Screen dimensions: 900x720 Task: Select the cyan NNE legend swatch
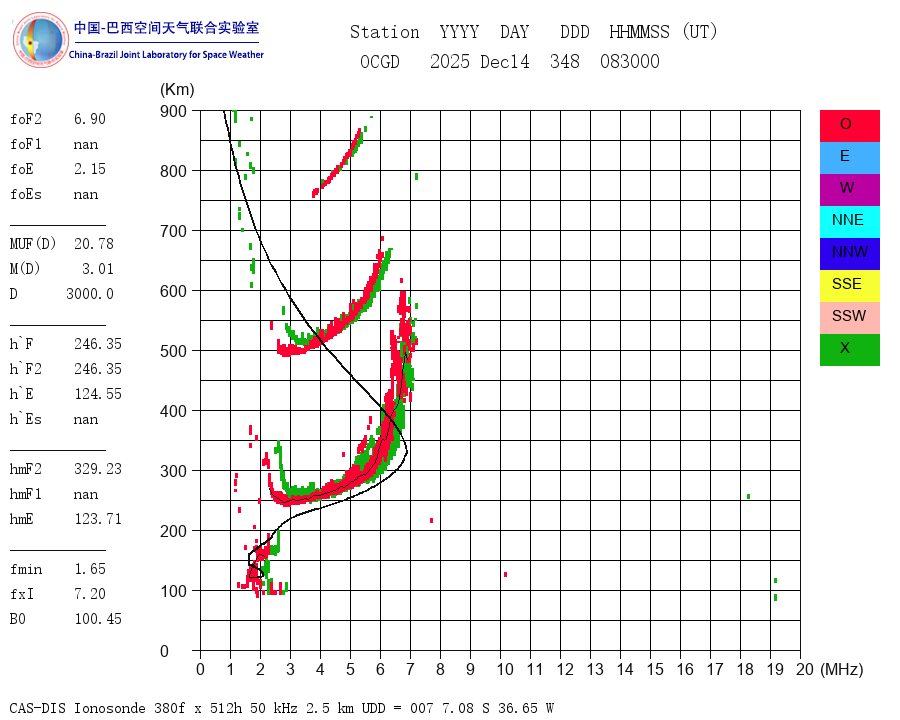849,222
